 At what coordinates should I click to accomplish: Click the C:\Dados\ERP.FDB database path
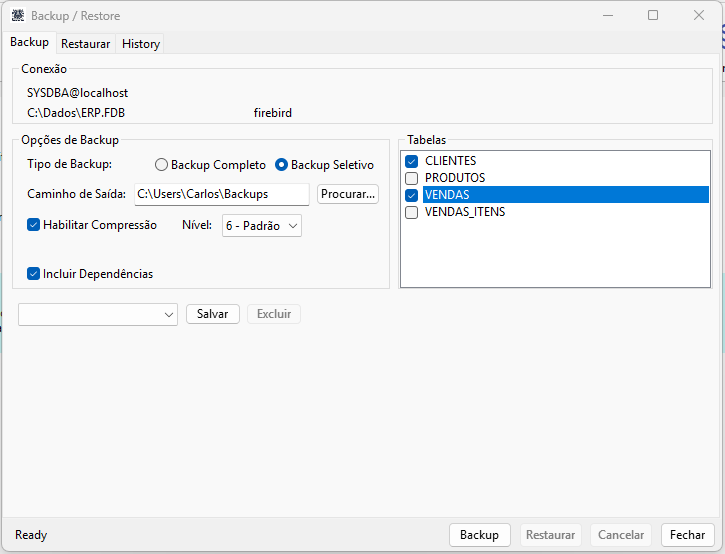(76, 113)
